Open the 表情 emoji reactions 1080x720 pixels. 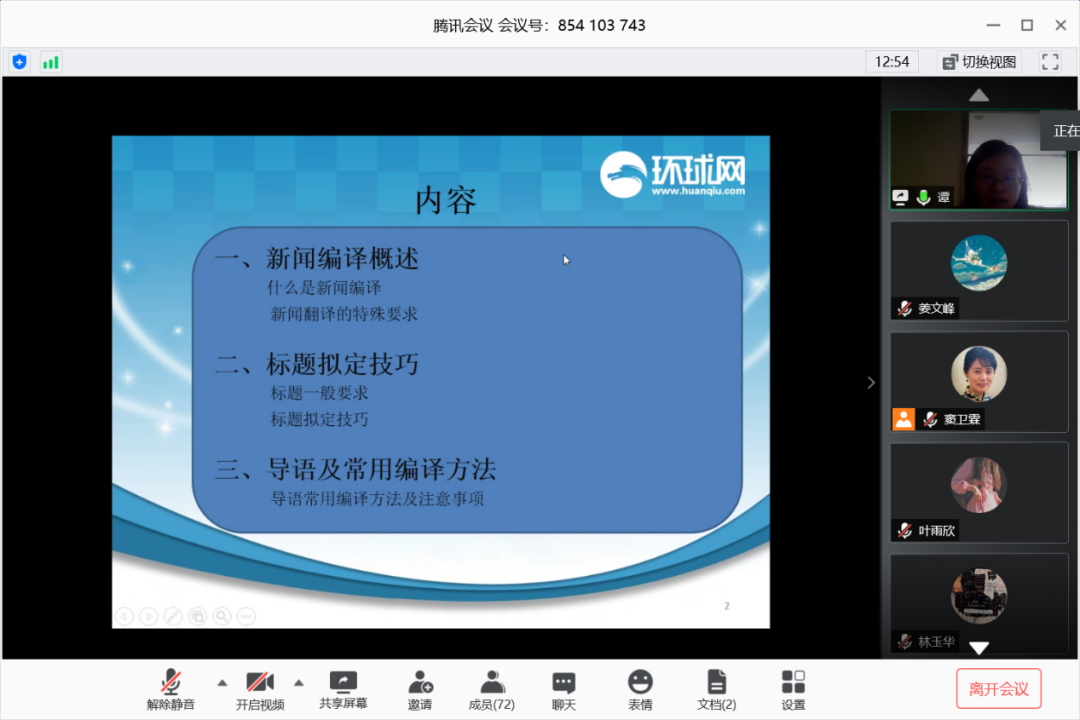pyautogui.click(x=640, y=682)
